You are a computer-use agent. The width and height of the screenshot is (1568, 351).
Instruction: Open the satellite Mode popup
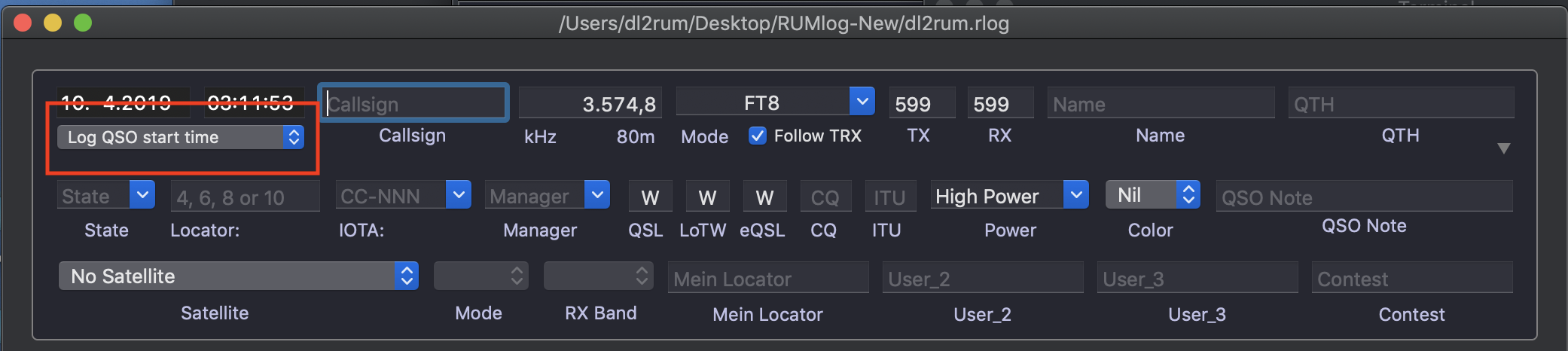pos(480,276)
